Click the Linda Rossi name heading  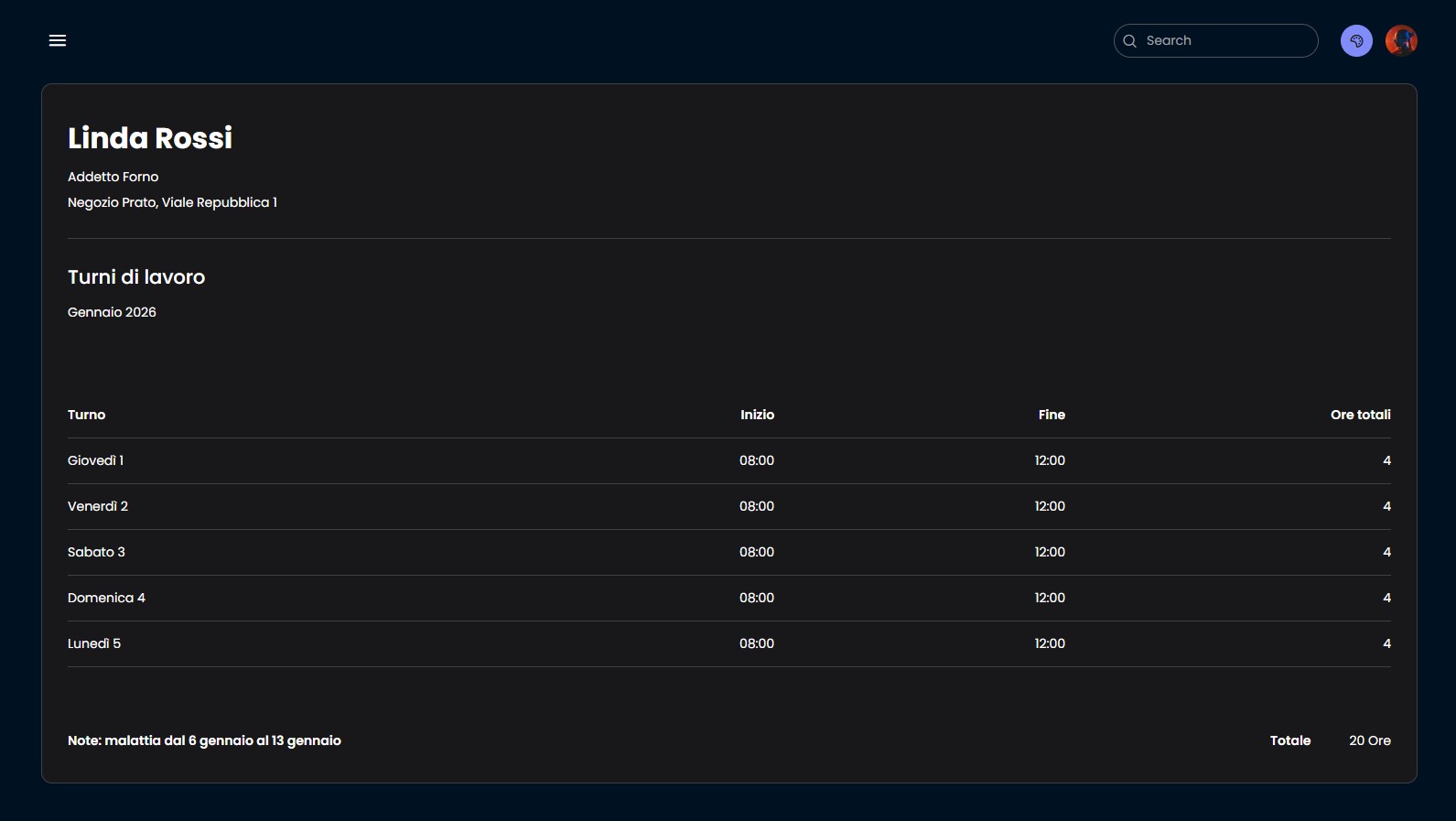tap(150, 138)
